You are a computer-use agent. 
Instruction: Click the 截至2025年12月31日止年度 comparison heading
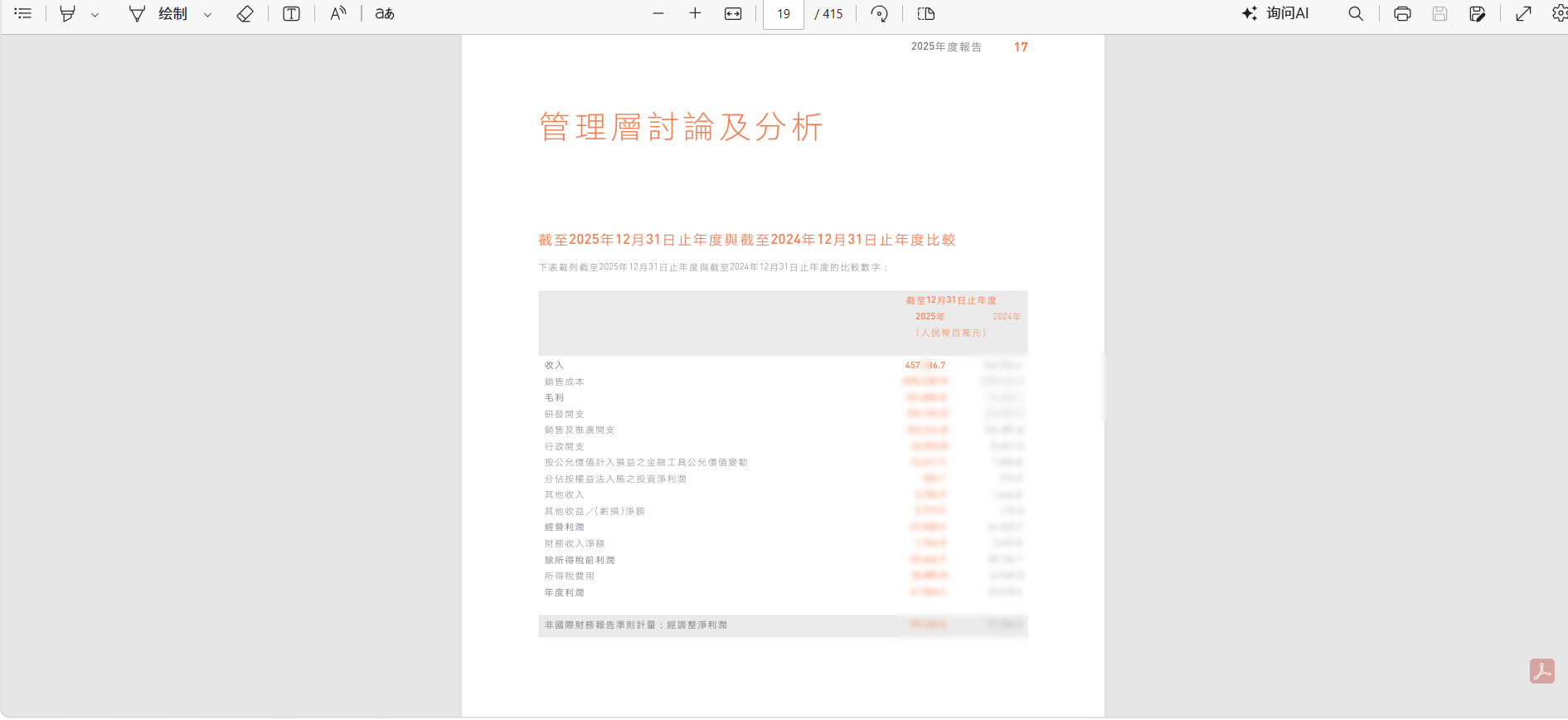point(747,240)
